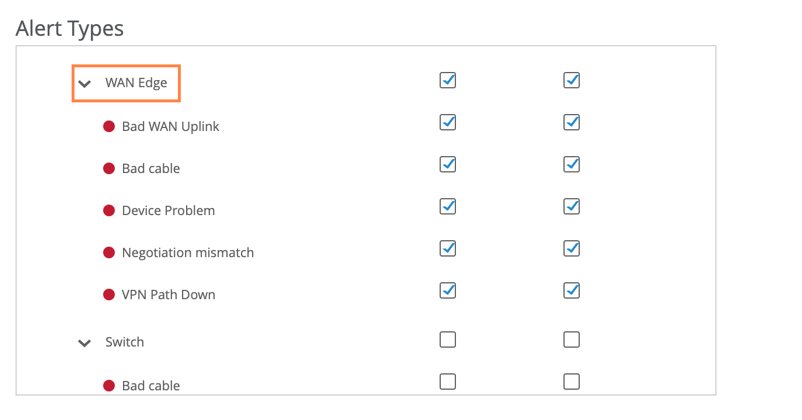Uncheck first WAN Edge checkbox
The height and width of the screenshot is (420, 802).
[x=448, y=80]
